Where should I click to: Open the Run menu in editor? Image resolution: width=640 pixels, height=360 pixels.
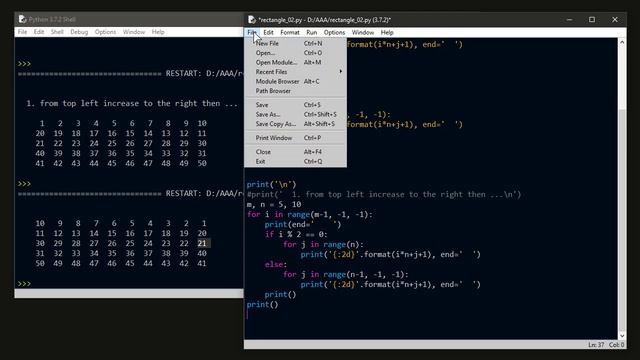click(x=311, y=32)
